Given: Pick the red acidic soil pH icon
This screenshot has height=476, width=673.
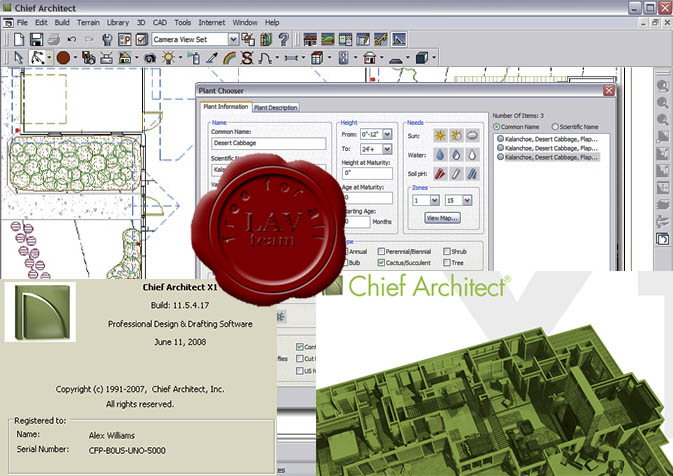Looking at the screenshot, I should 440,173.
